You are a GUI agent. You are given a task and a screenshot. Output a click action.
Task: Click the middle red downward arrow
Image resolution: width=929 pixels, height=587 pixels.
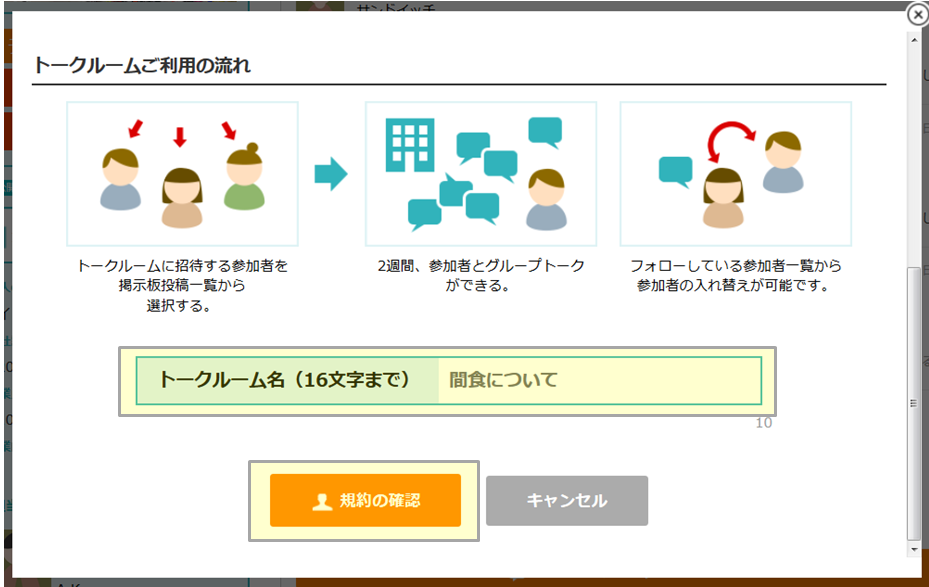click(180, 136)
